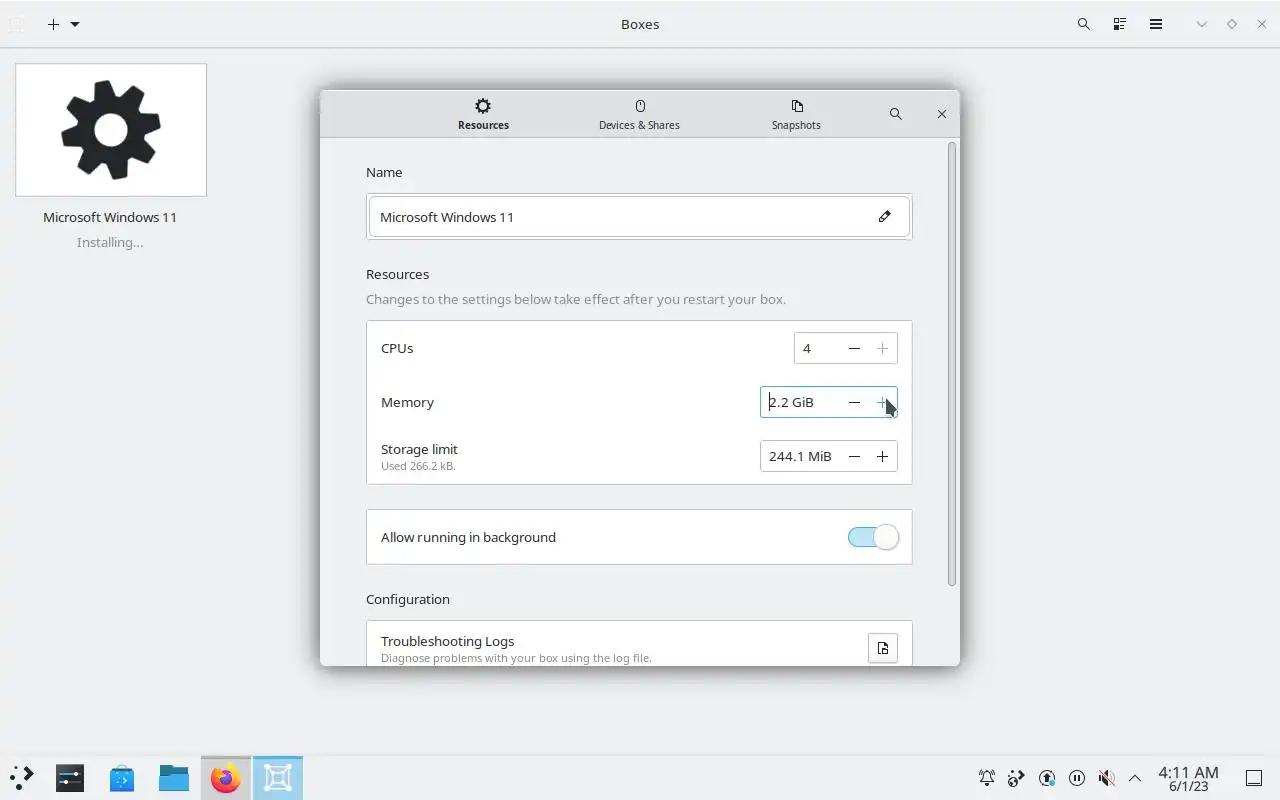Open Dolphin file manager from taskbar

pyautogui.click(x=174, y=777)
